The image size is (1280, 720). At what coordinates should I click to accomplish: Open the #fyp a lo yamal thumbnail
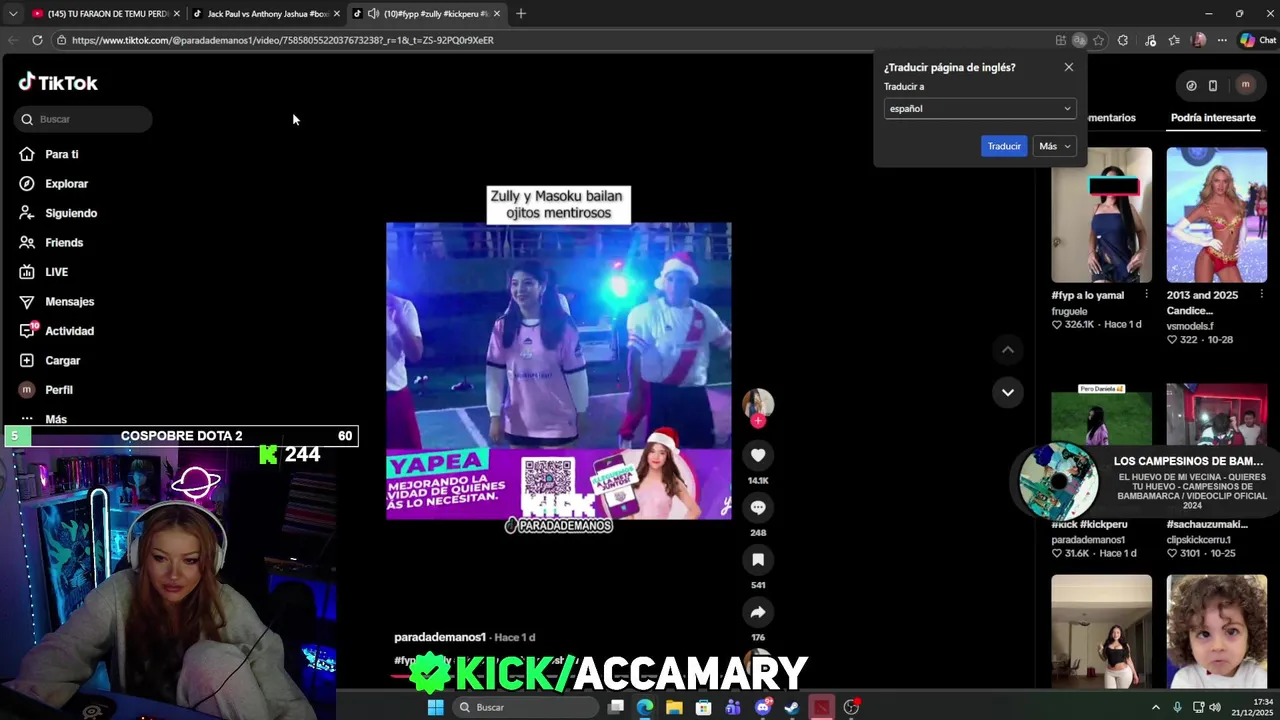coord(1101,215)
